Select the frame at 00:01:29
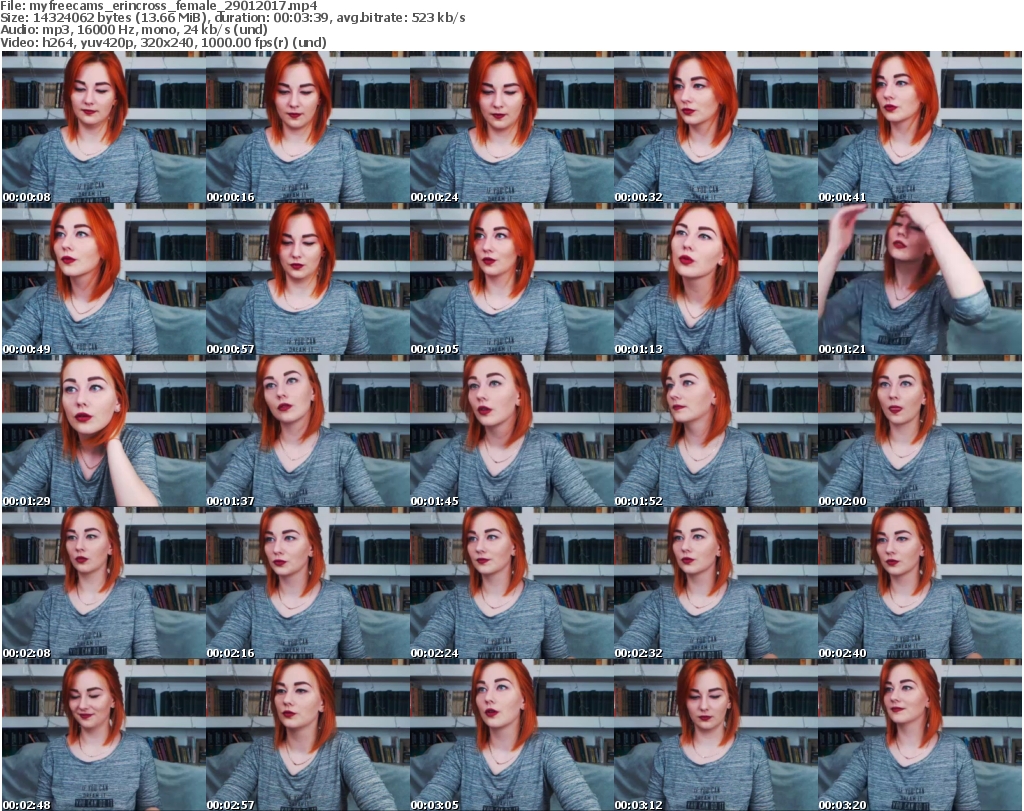This screenshot has height=811, width=1024. [x=103, y=432]
